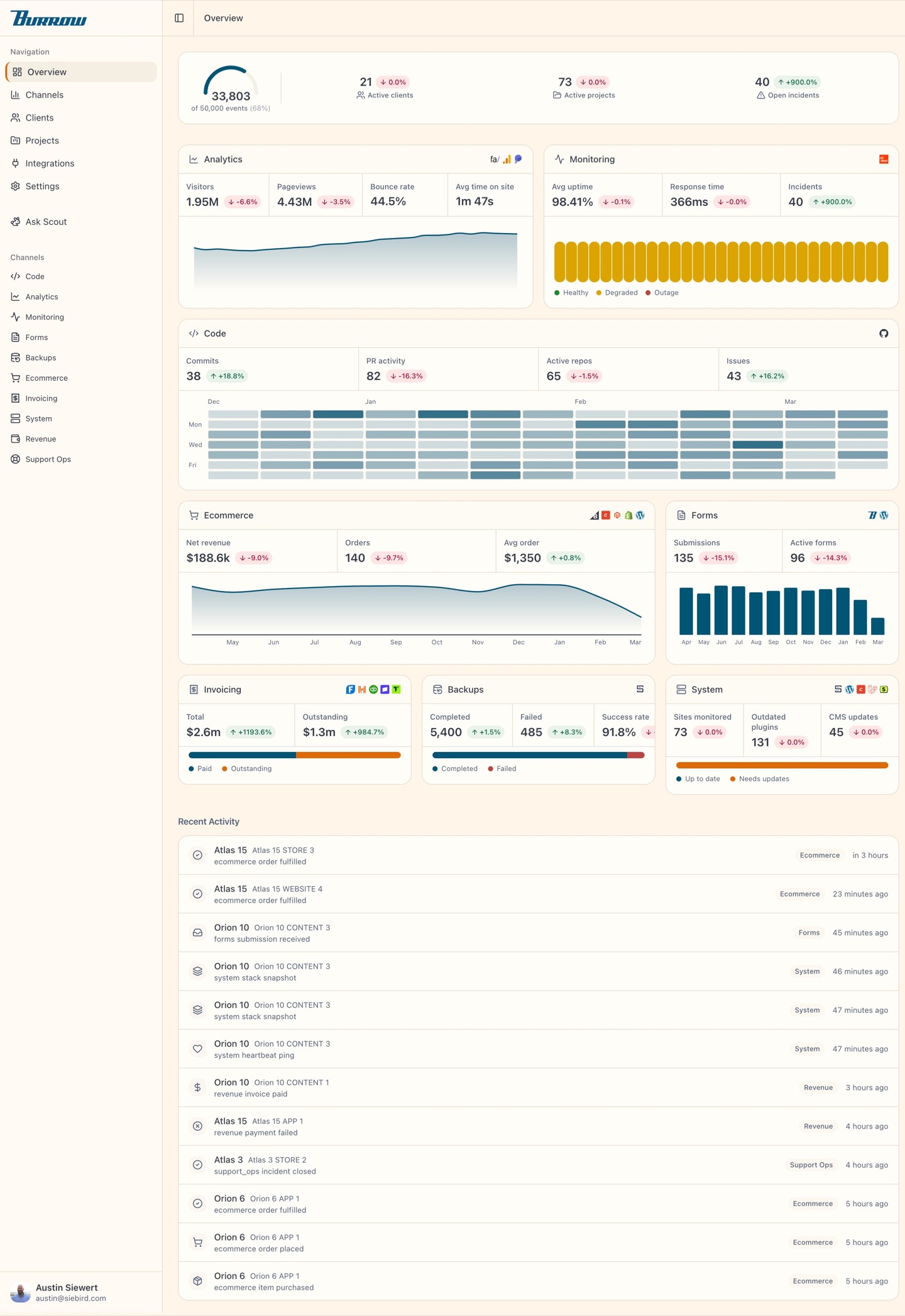This screenshot has height=1316, width=905.
Task: Click the Open incidents stat 40
Action: pos(788,88)
